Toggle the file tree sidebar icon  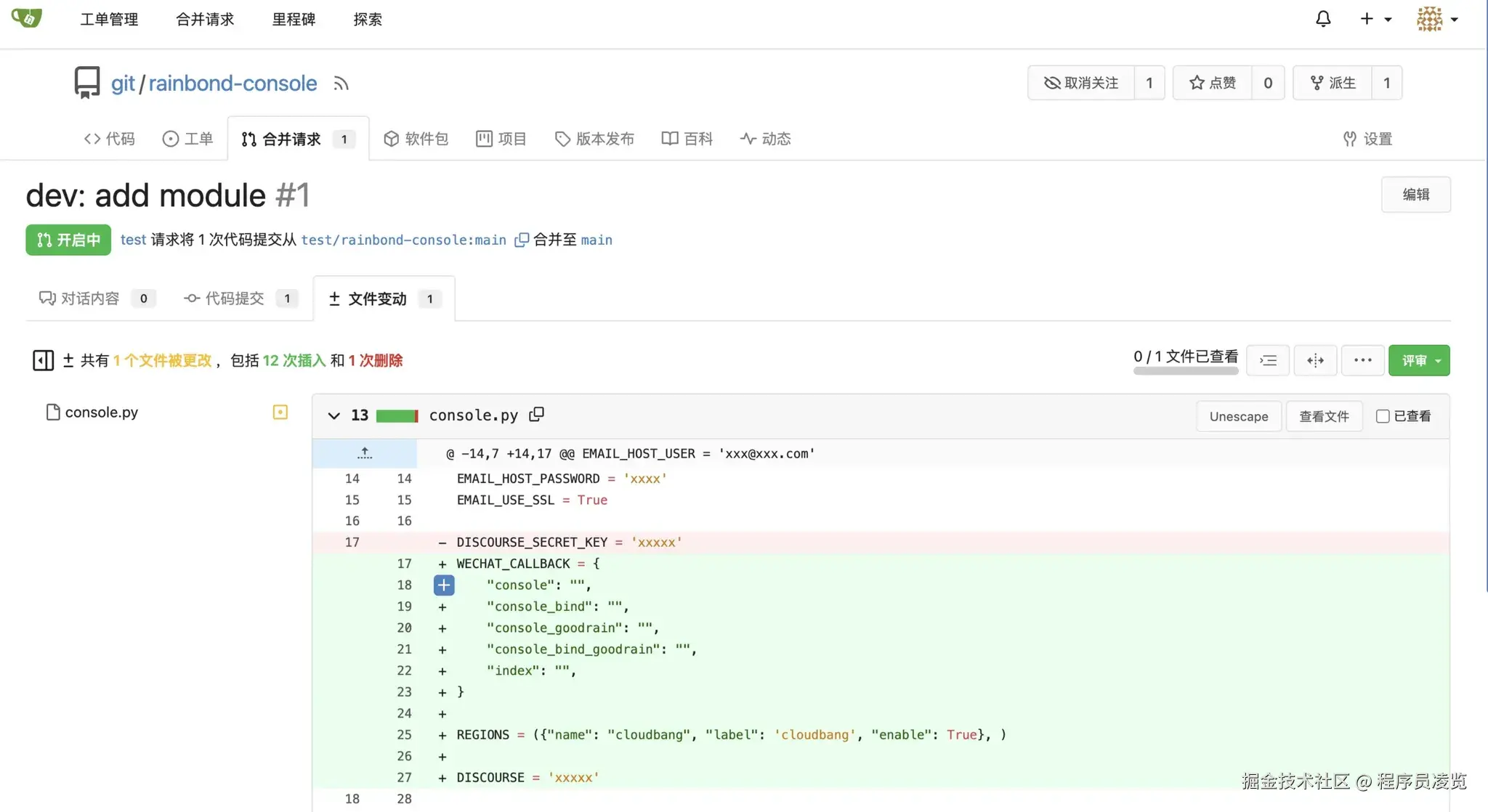[x=43, y=360]
